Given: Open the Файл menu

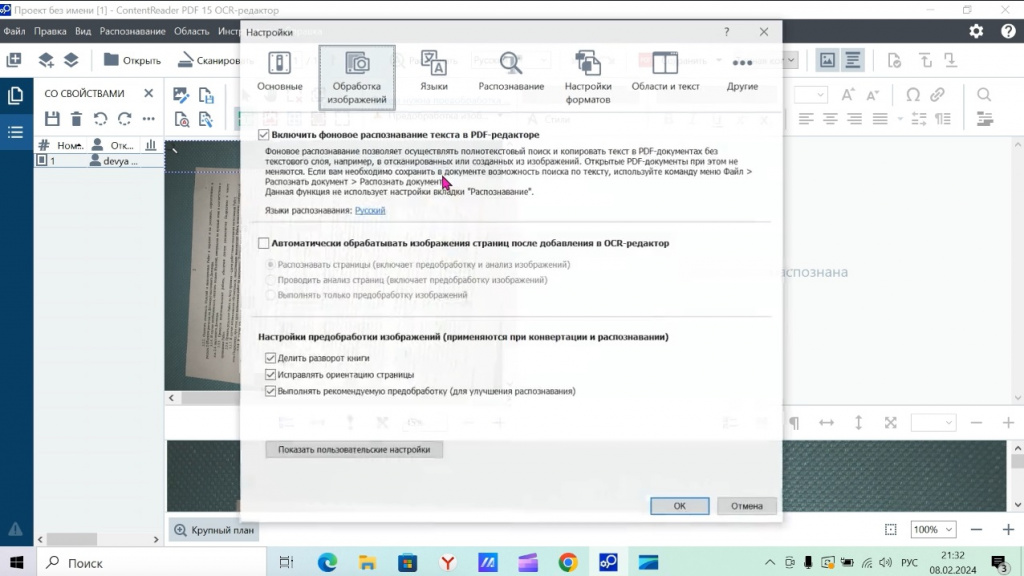Looking at the screenshot, I should [x=14, y=31].
